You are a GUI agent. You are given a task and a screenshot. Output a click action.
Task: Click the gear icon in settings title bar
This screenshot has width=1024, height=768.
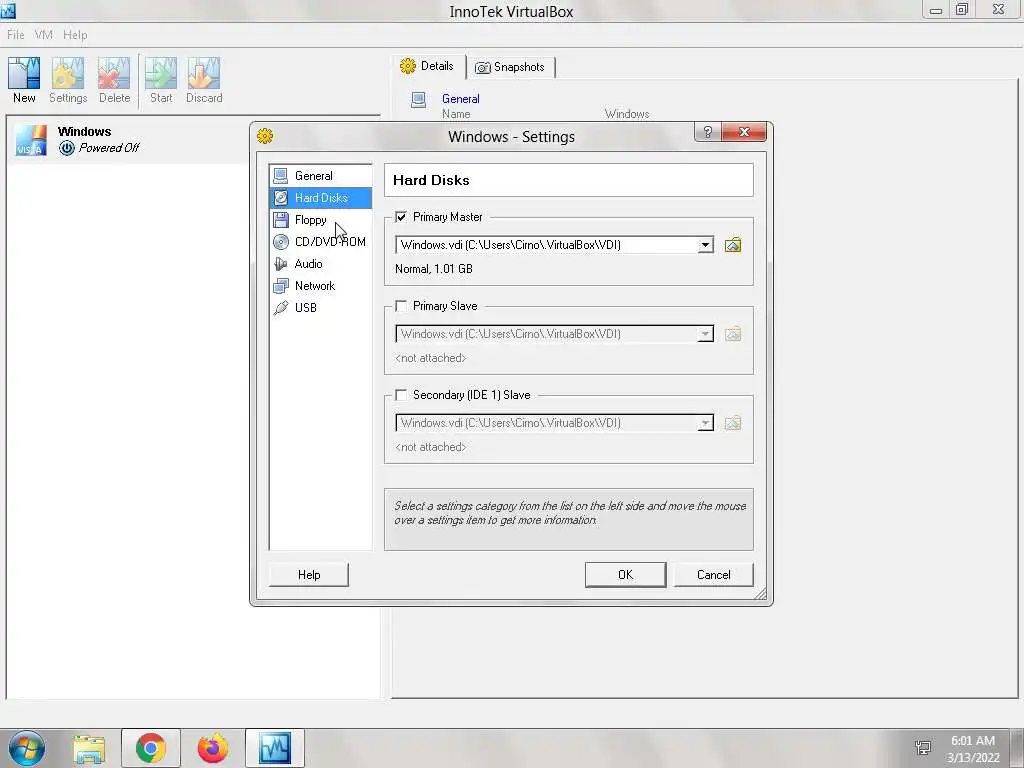(x=265, y=136)
